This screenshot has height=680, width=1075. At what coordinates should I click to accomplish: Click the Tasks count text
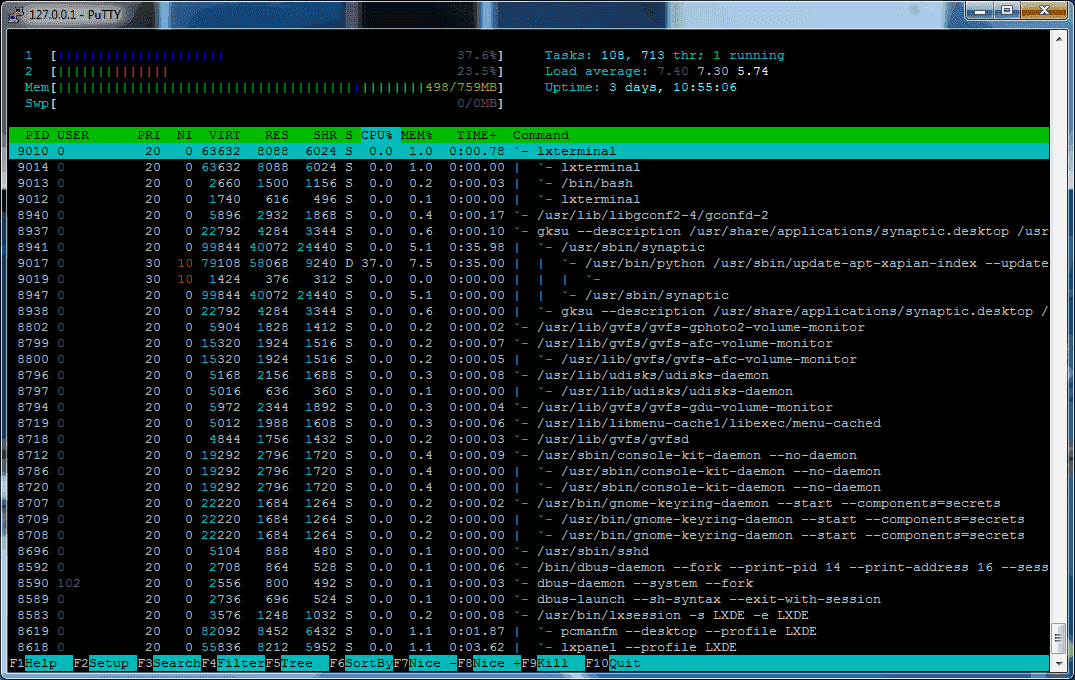tap(664, 56)
